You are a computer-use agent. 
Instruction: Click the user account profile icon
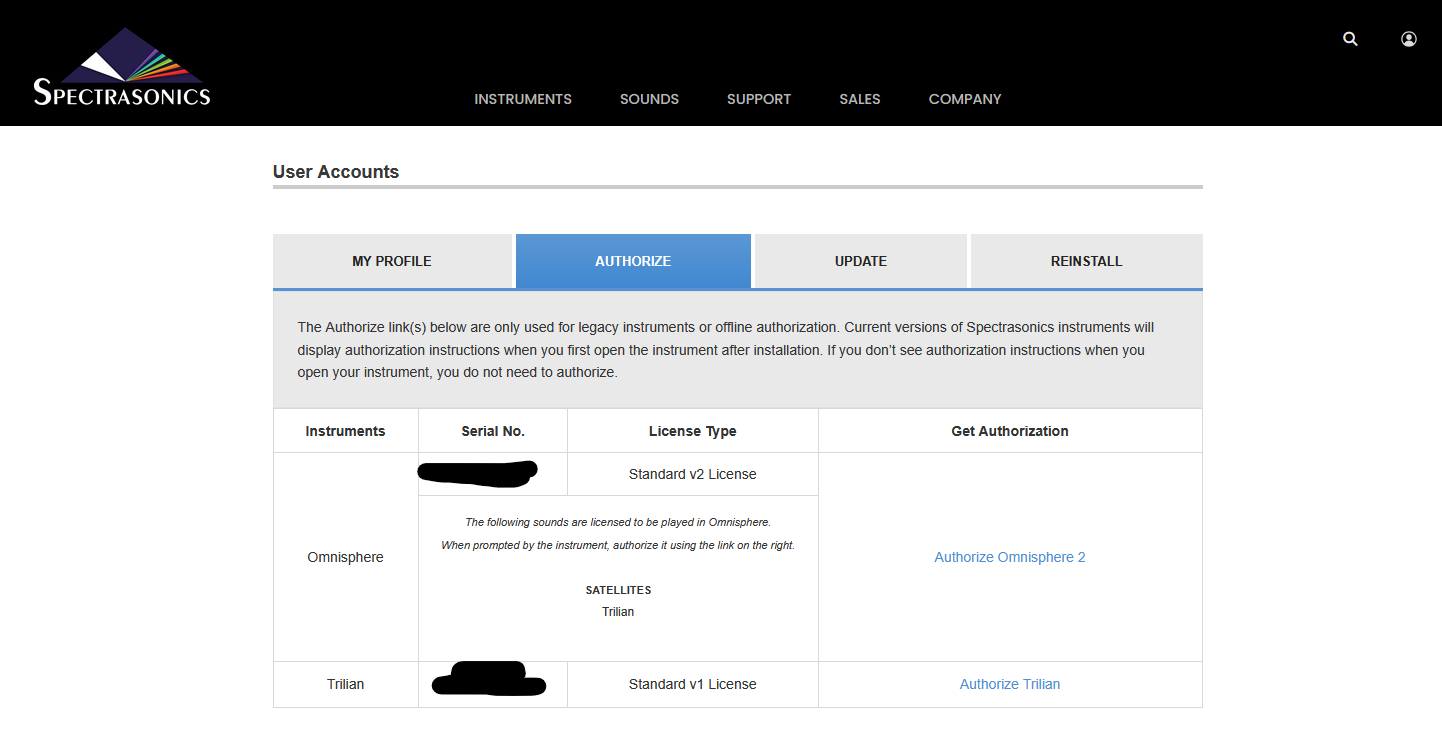pyautogui.click(x=1408, y=39)
